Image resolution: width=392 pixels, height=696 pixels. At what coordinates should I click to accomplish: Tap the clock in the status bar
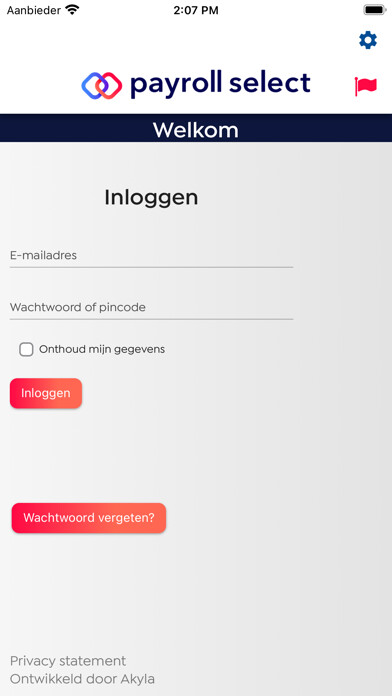[x=196, y=10]
